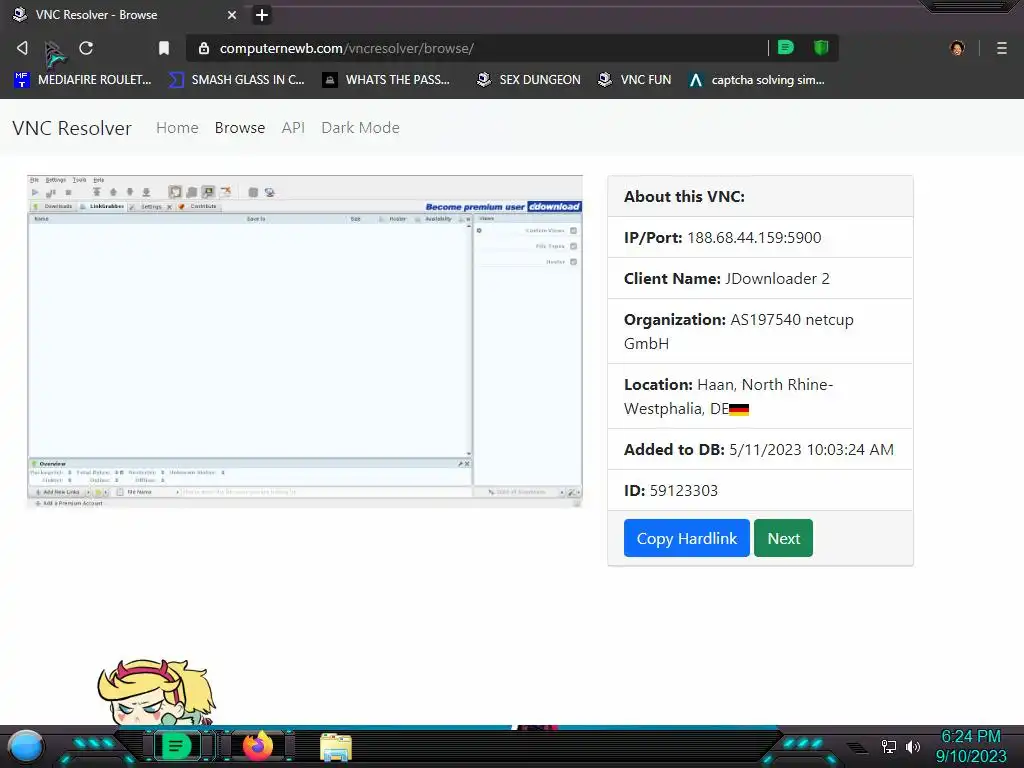Go to the Home nav item
This screenshot has height=768, width=1024.
(x=177, y=127)
